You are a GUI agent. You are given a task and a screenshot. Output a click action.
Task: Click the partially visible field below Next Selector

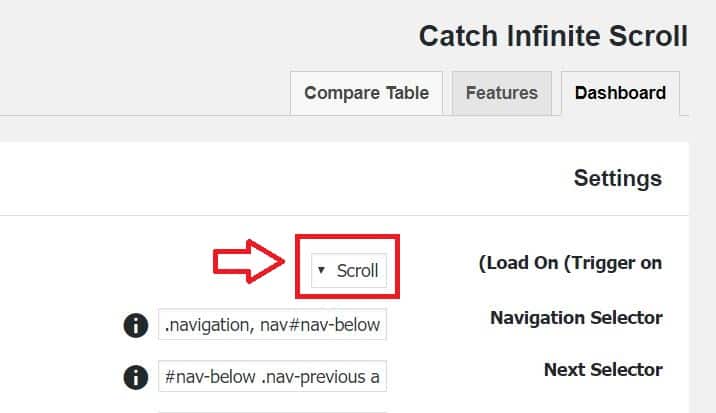[x=273, y=412]
